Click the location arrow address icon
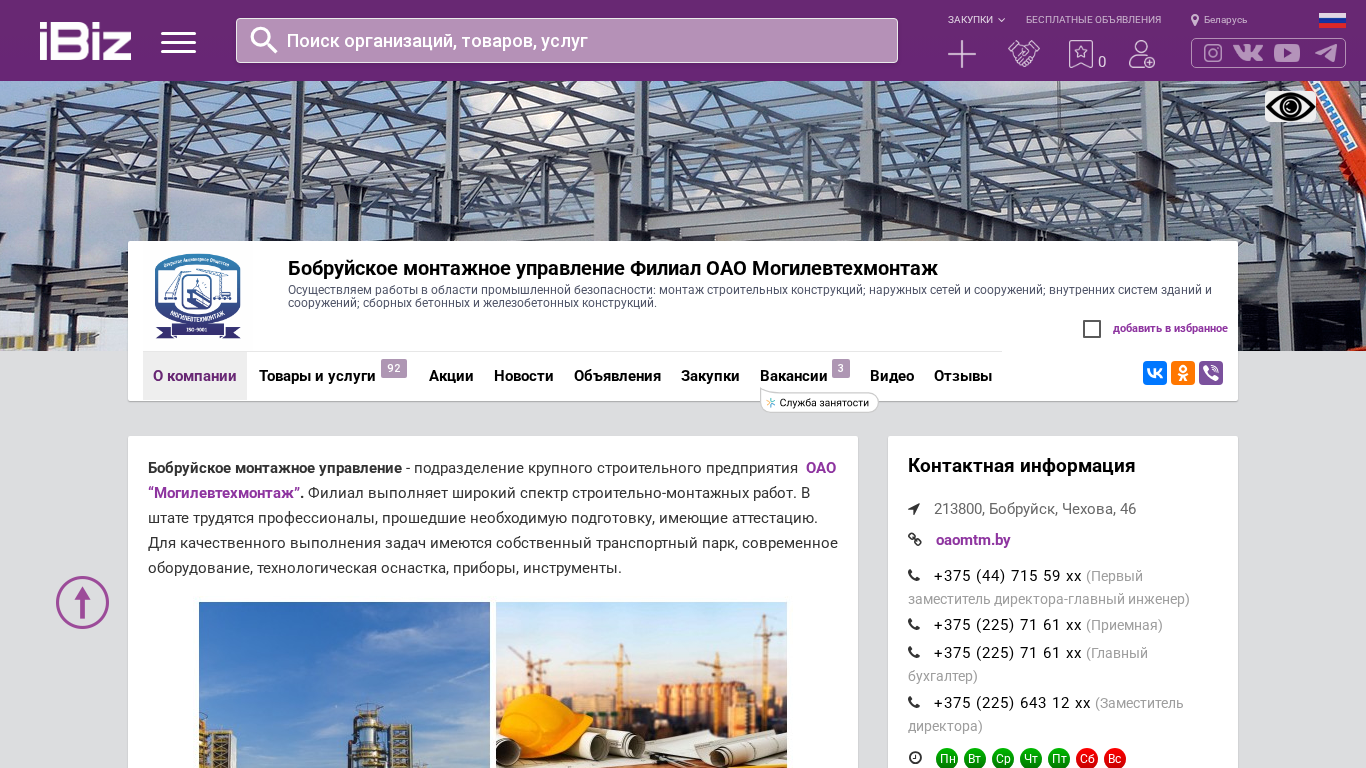The height and width of the screenshot is (768, 1366). (x=914, y=509)
